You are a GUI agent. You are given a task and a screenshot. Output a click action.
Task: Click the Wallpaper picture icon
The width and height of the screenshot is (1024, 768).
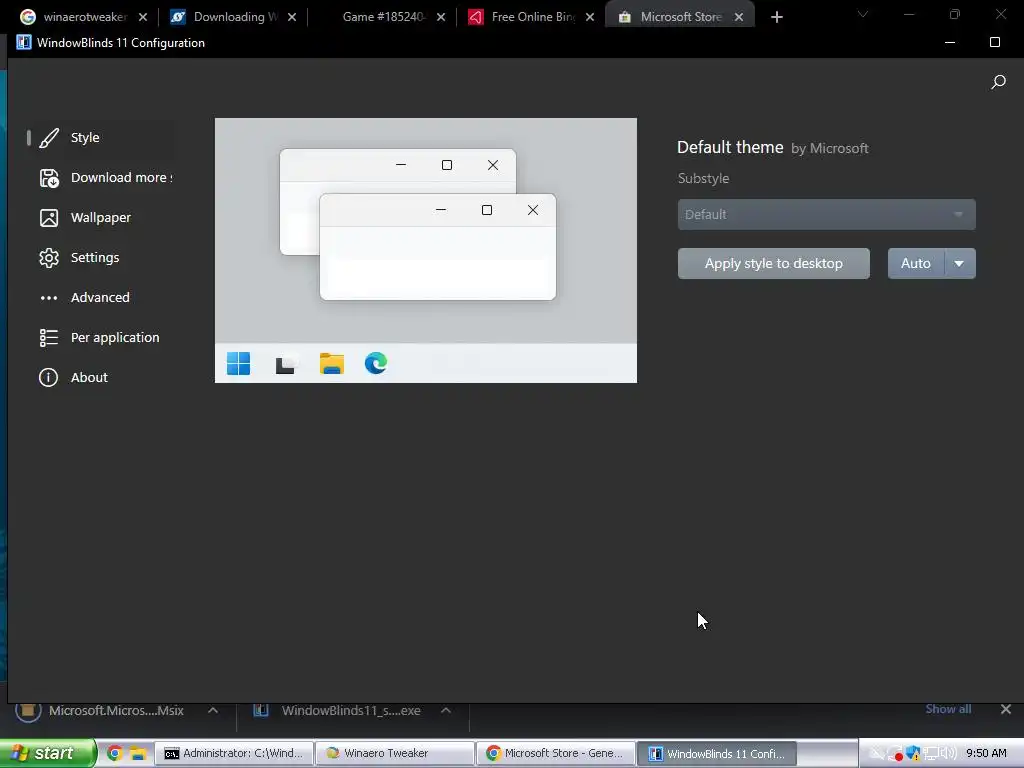tap(49, 217)
